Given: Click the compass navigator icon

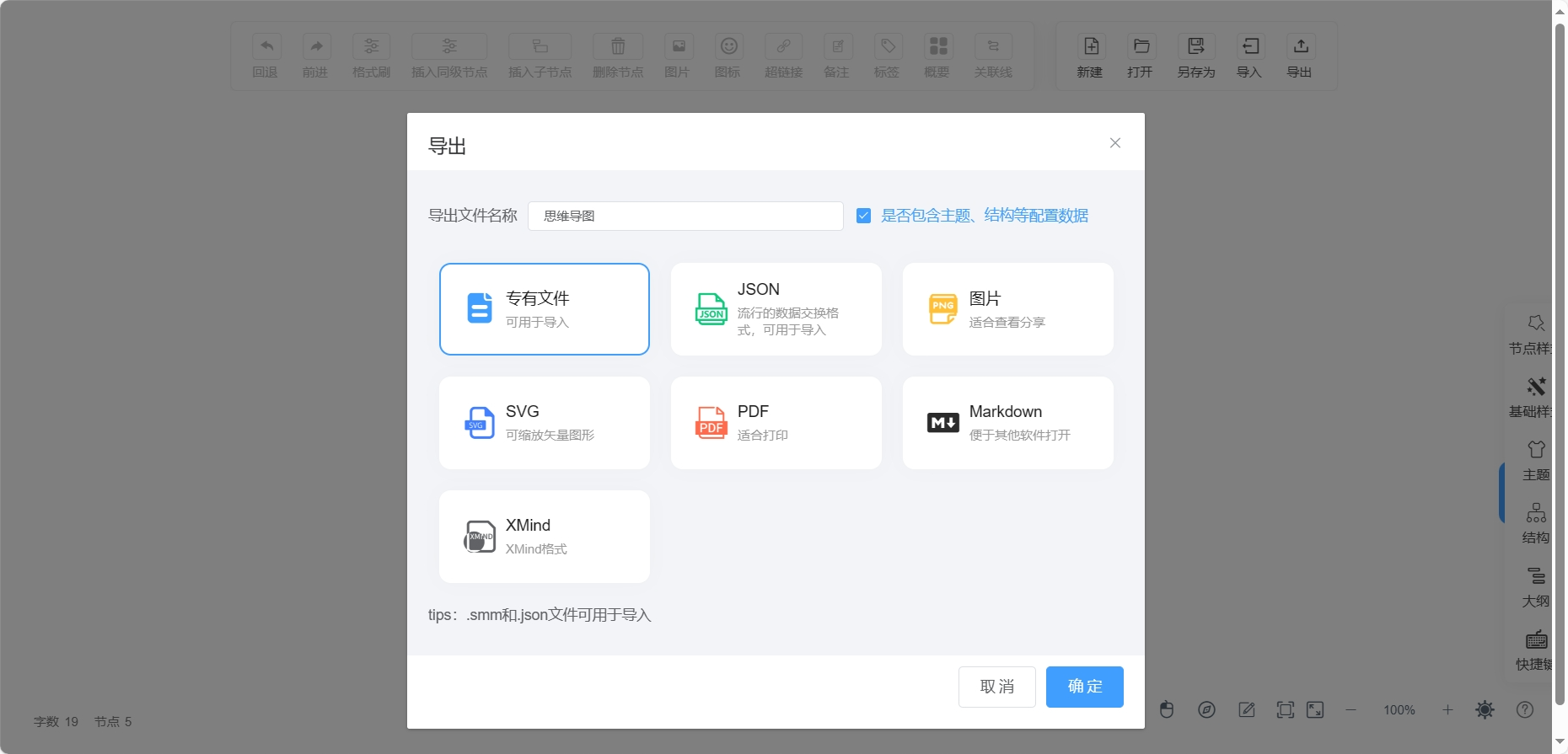Looking at the screenshot, I should pos(1207,710).
